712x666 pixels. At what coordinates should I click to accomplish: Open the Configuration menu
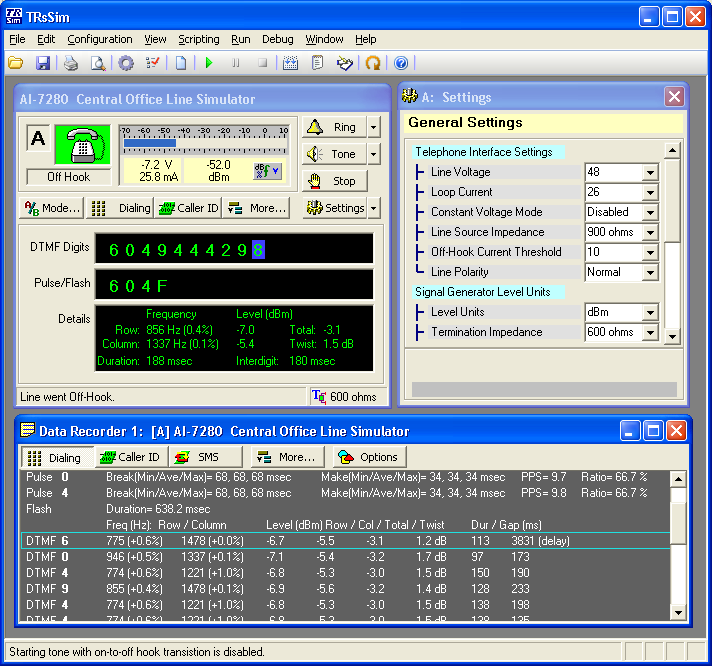[x=99, y=39]
